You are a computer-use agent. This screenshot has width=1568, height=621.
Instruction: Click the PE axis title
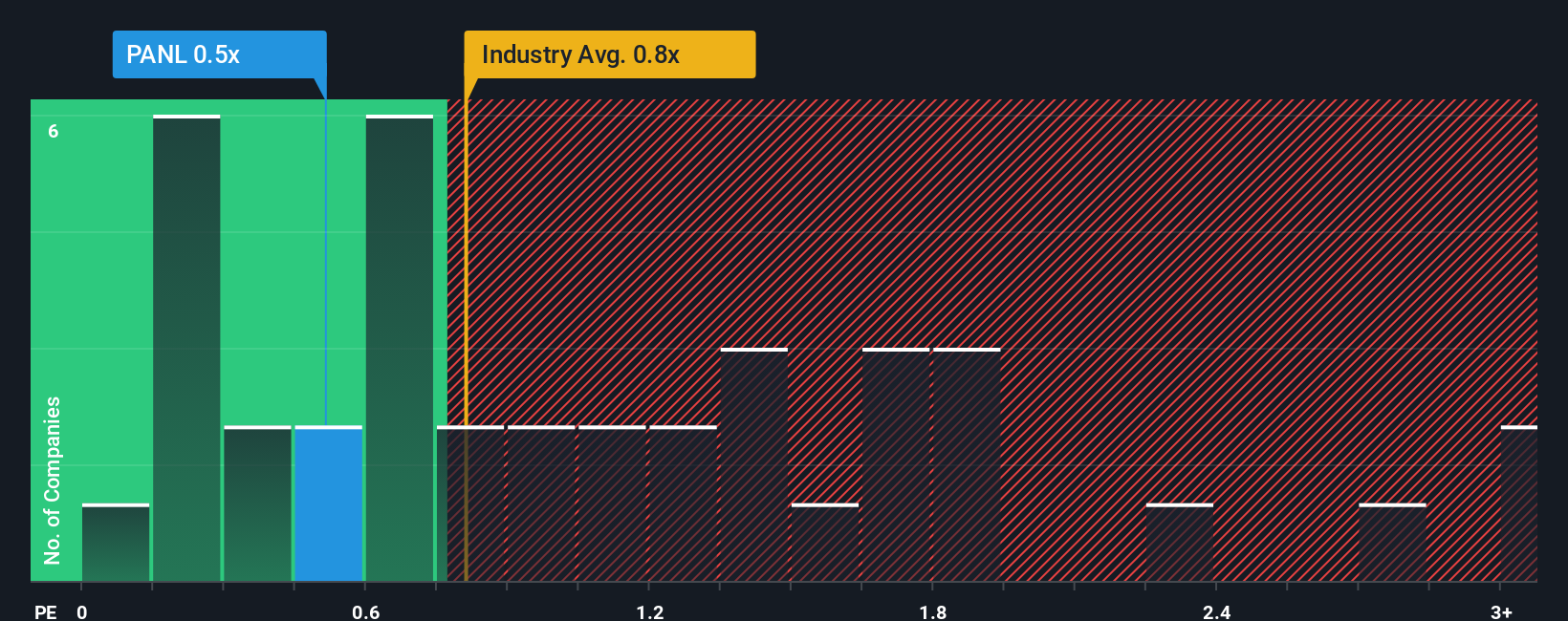coord(46,611)
